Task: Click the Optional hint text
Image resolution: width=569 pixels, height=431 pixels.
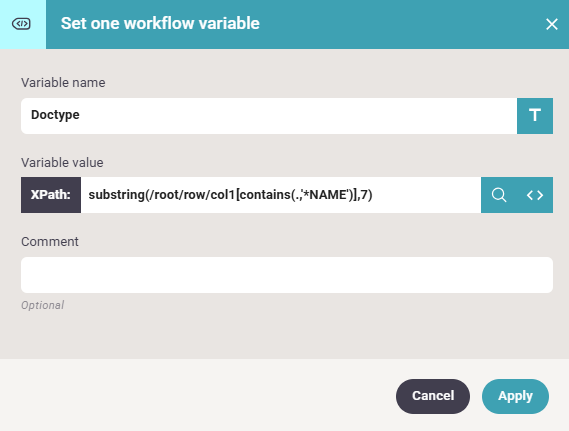Action: [42, 305]
